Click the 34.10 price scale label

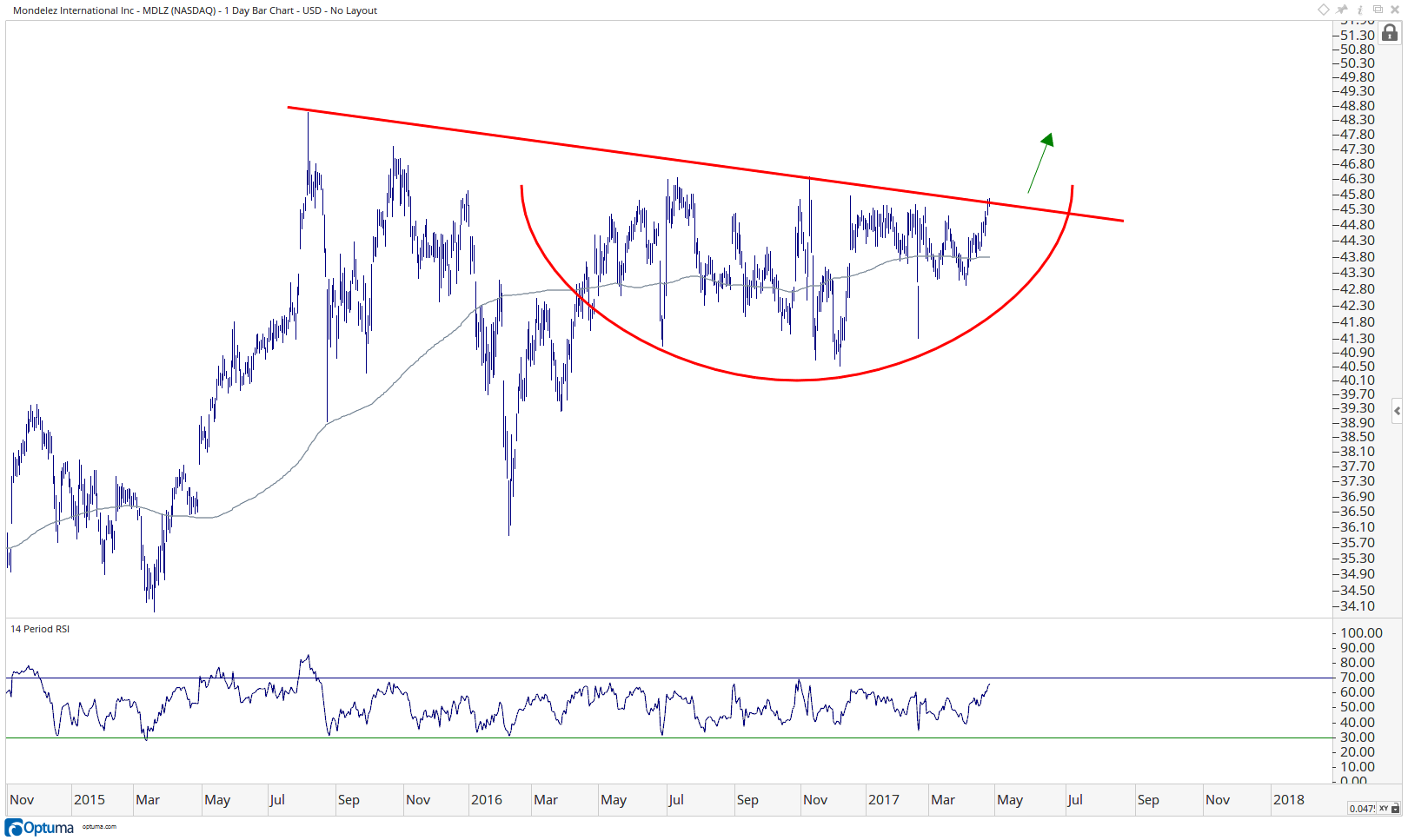click(1358, 606)
